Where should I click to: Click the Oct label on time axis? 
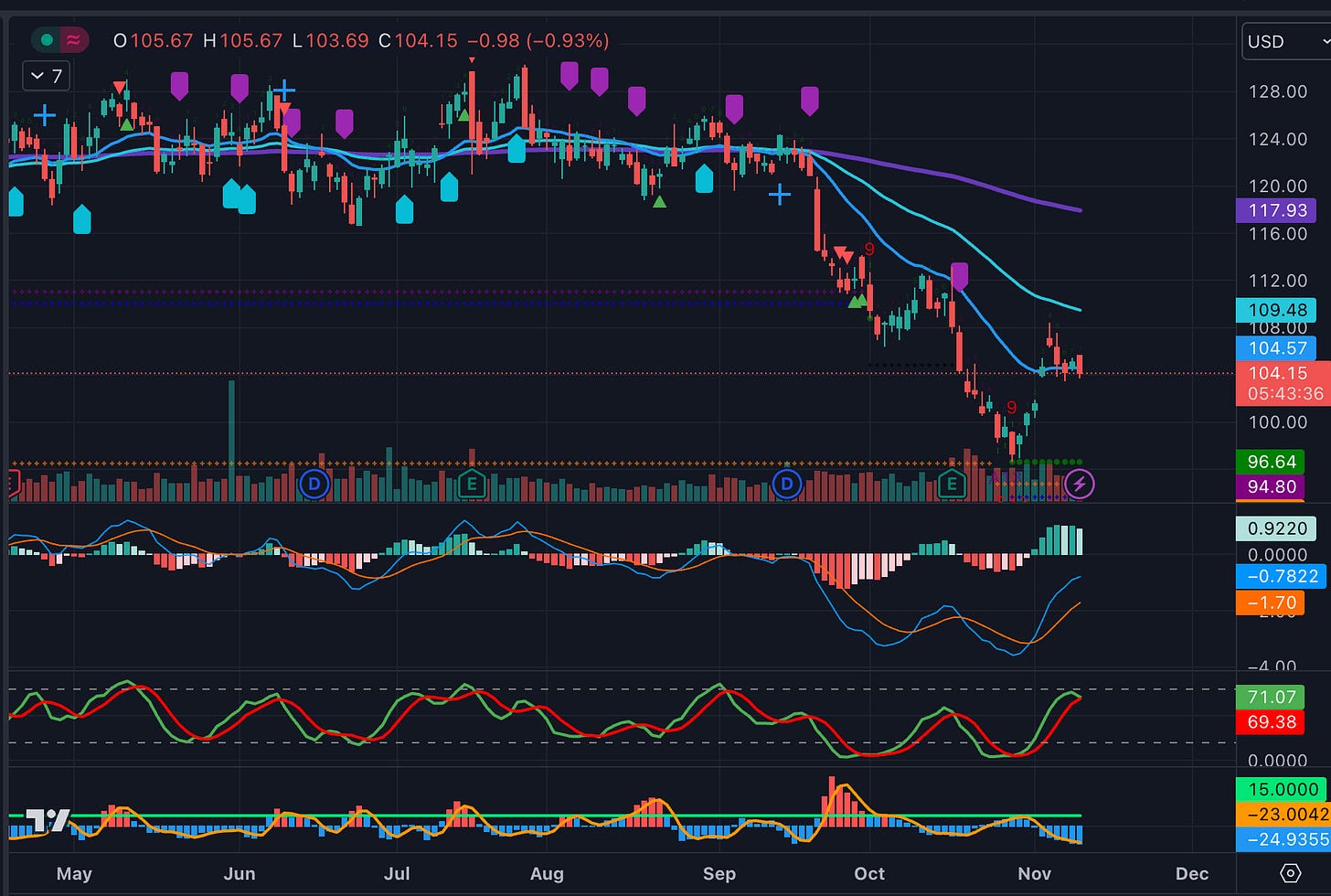click(869, 873)
